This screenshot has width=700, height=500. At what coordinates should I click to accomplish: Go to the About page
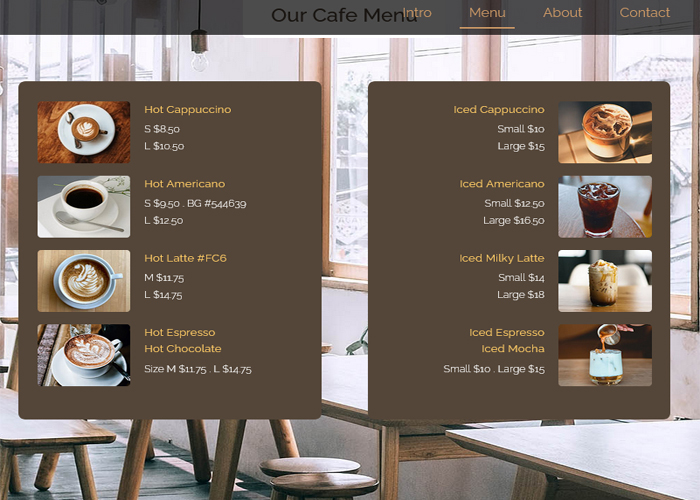tap(562, 12)
